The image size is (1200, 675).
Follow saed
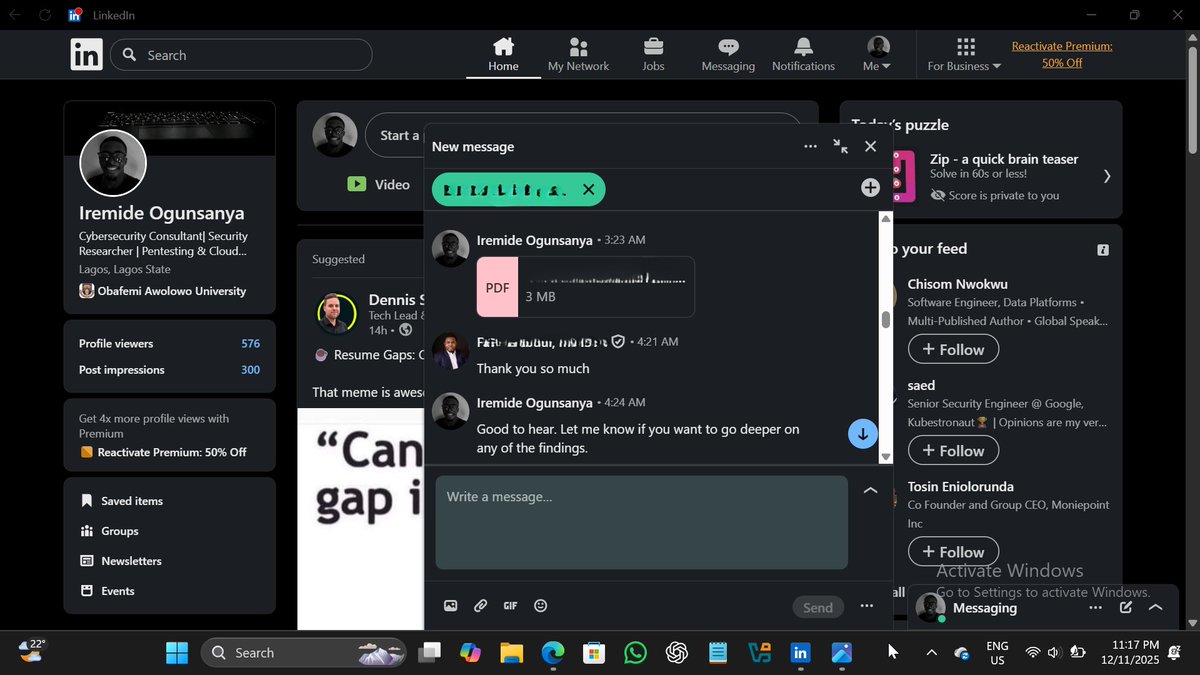tap(953, 450)
